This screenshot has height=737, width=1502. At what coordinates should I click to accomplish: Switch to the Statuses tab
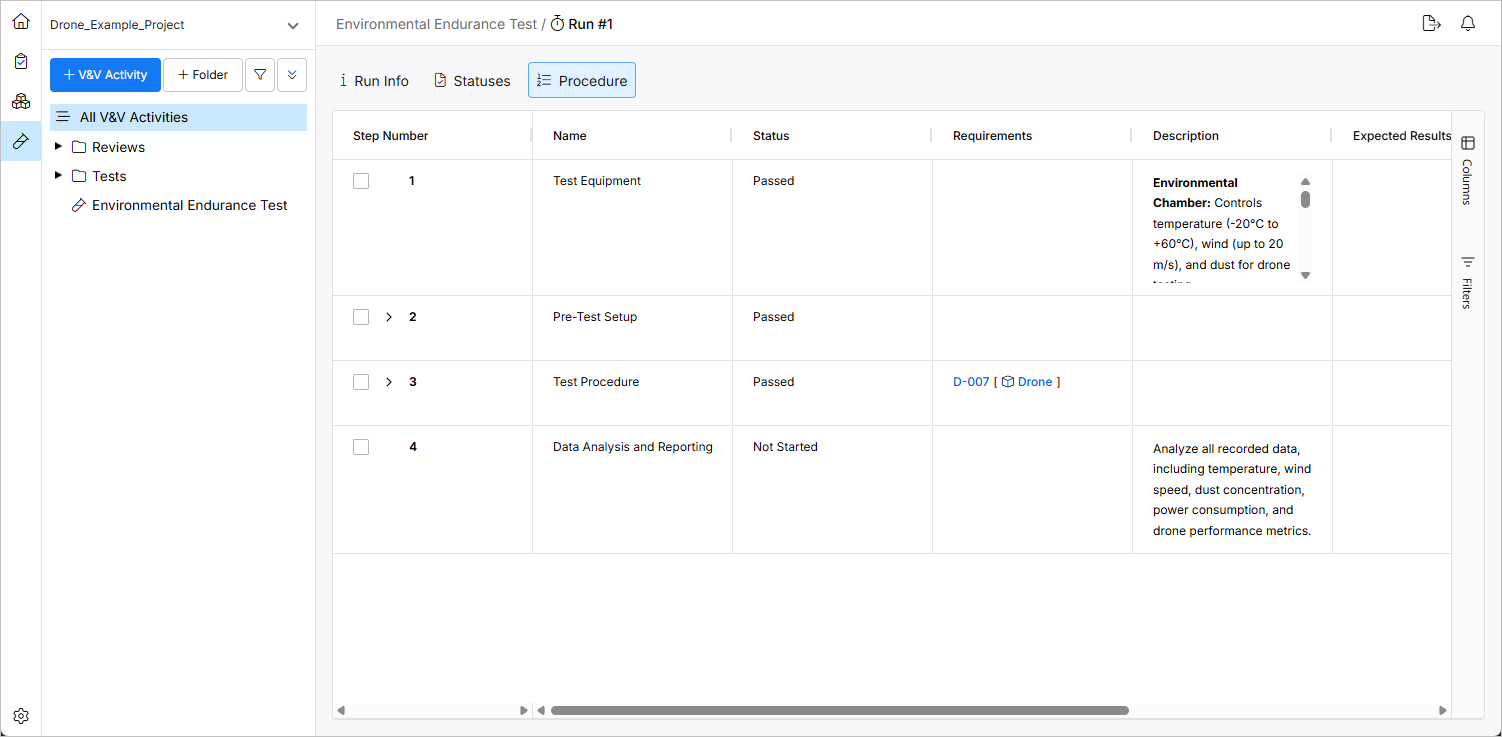pyautogui.click(x=472, y=81)
